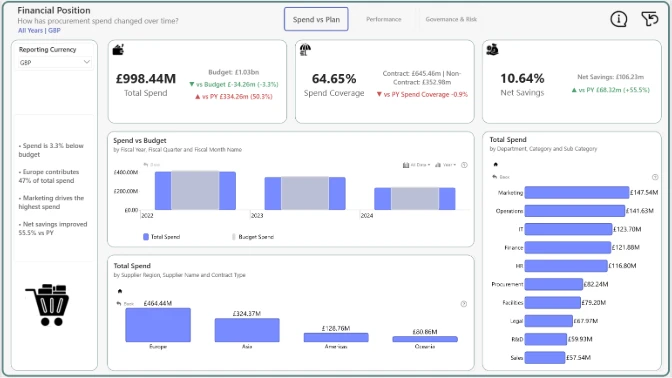Click the umbrella icon on Spend Coverage card
Viewport: 672px width, 378px height.
[x=305, y=50]
